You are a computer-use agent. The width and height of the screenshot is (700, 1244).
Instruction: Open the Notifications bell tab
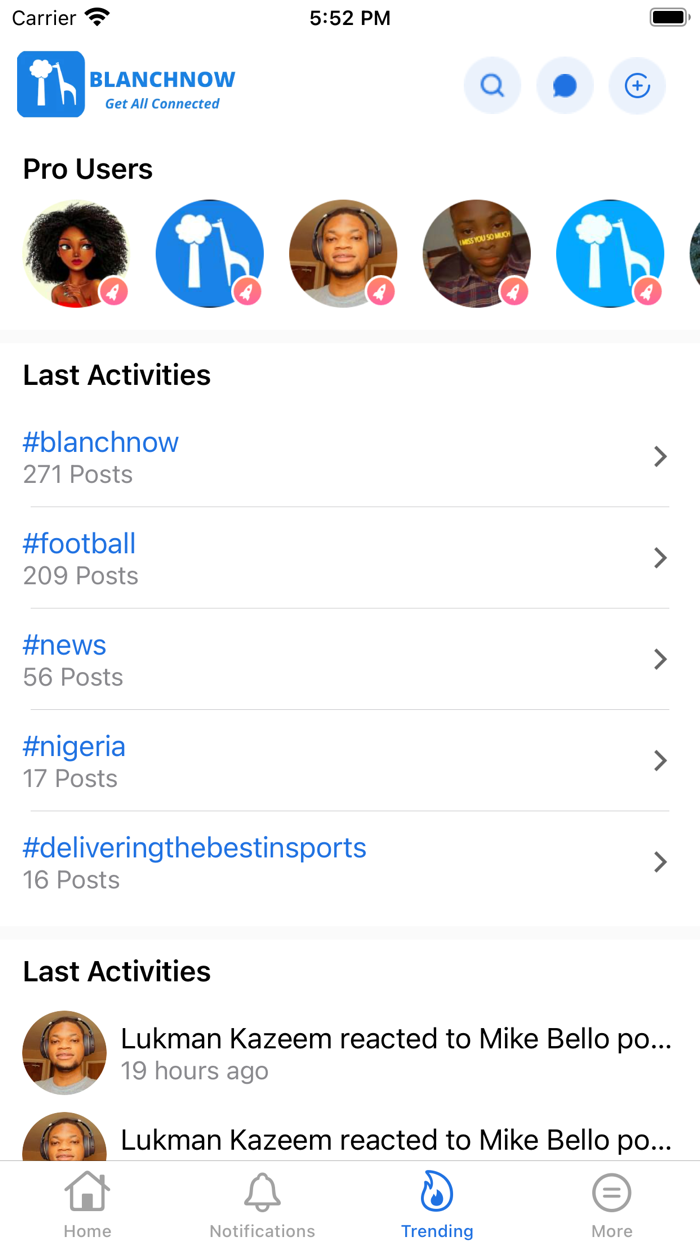pyautogui.click(x=262, y=1203)
